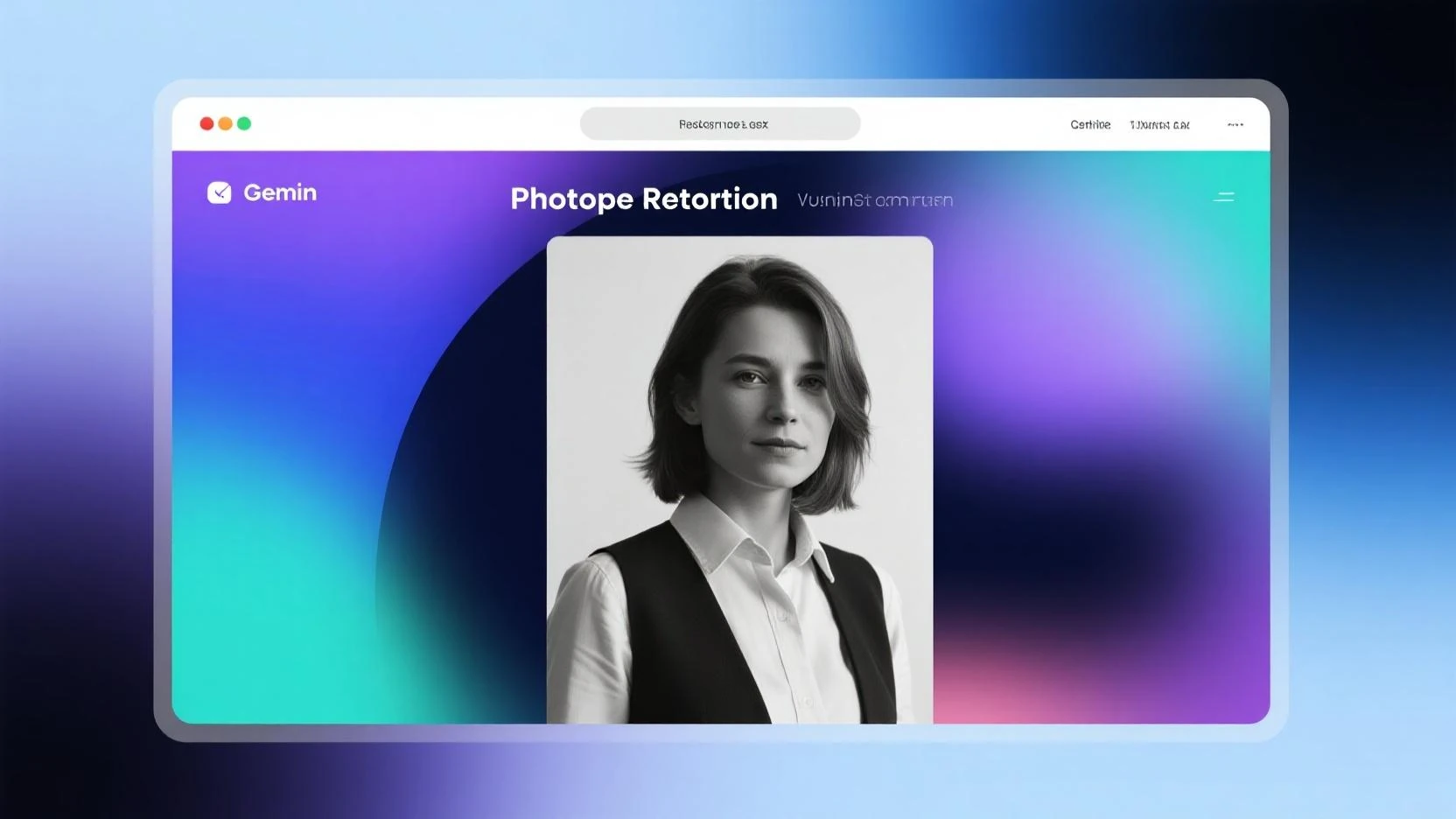The height and width of the screenshot is (819, 1456).
Task: Open the black-and-white portrait photo
Action: tap(740, 479)
